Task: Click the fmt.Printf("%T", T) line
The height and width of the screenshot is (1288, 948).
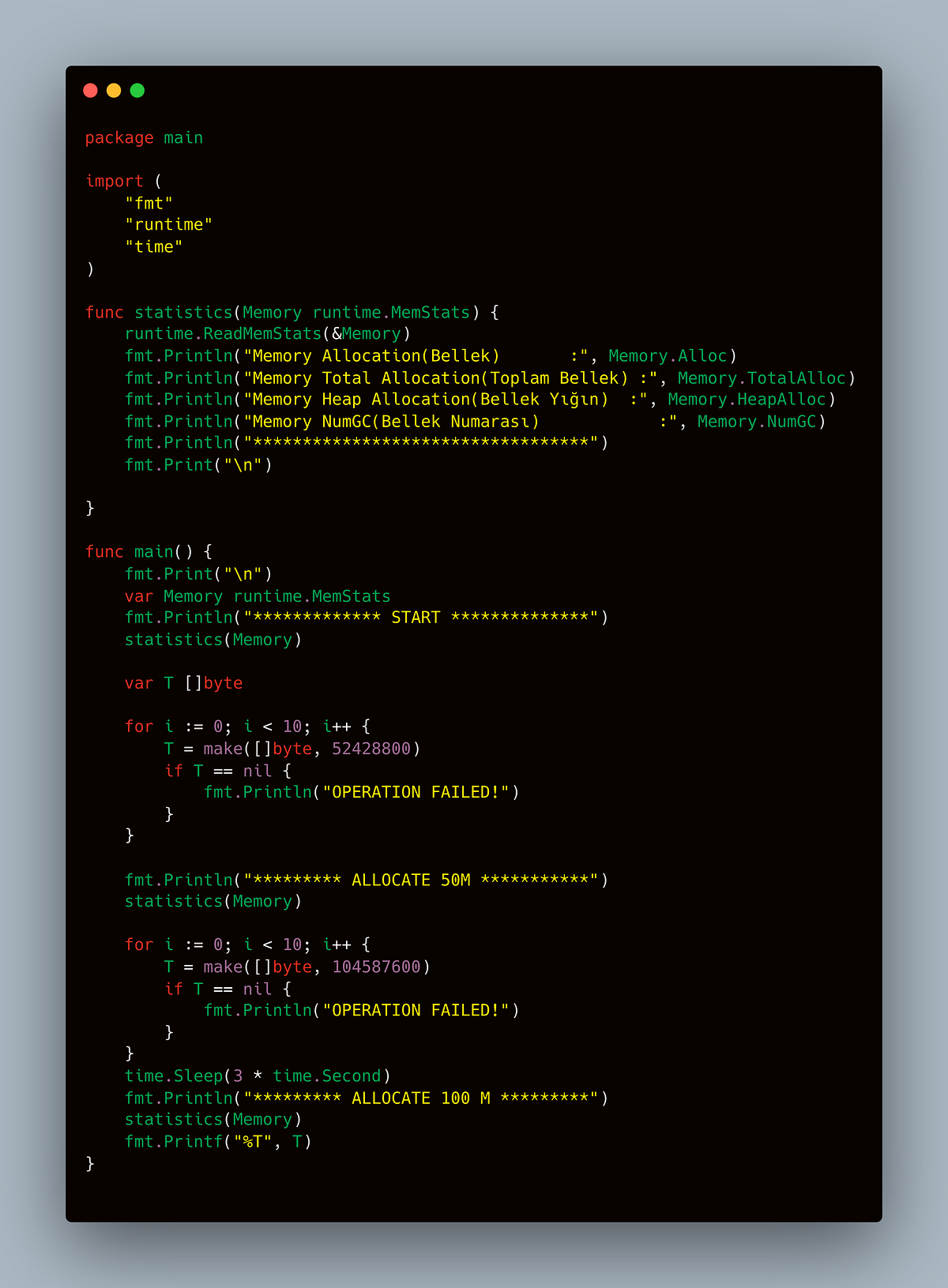Action: coord(218,1142)
